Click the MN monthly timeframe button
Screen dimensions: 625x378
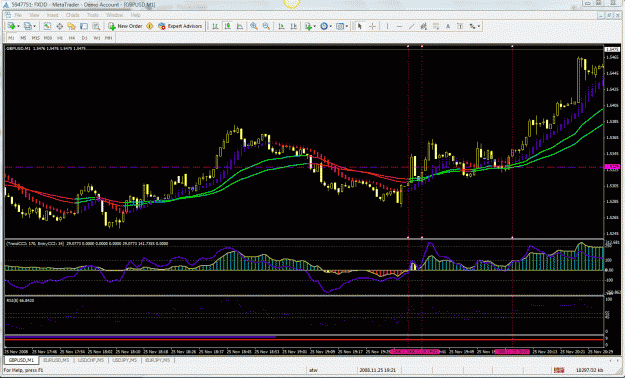pyautogui.click(x=108, y=38)
